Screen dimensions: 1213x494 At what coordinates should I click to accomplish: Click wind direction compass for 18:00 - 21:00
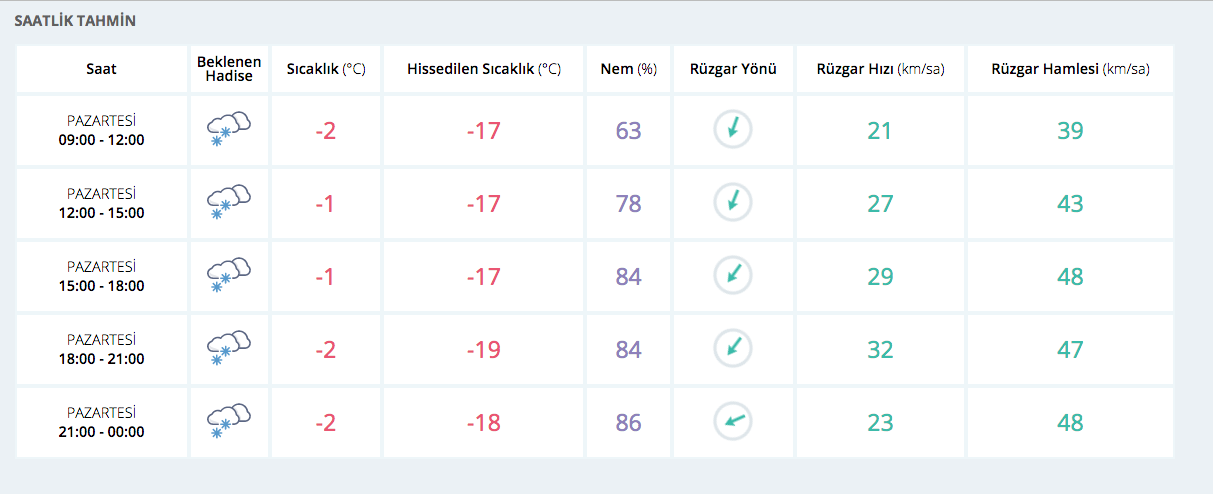click(x=733, y=348)
